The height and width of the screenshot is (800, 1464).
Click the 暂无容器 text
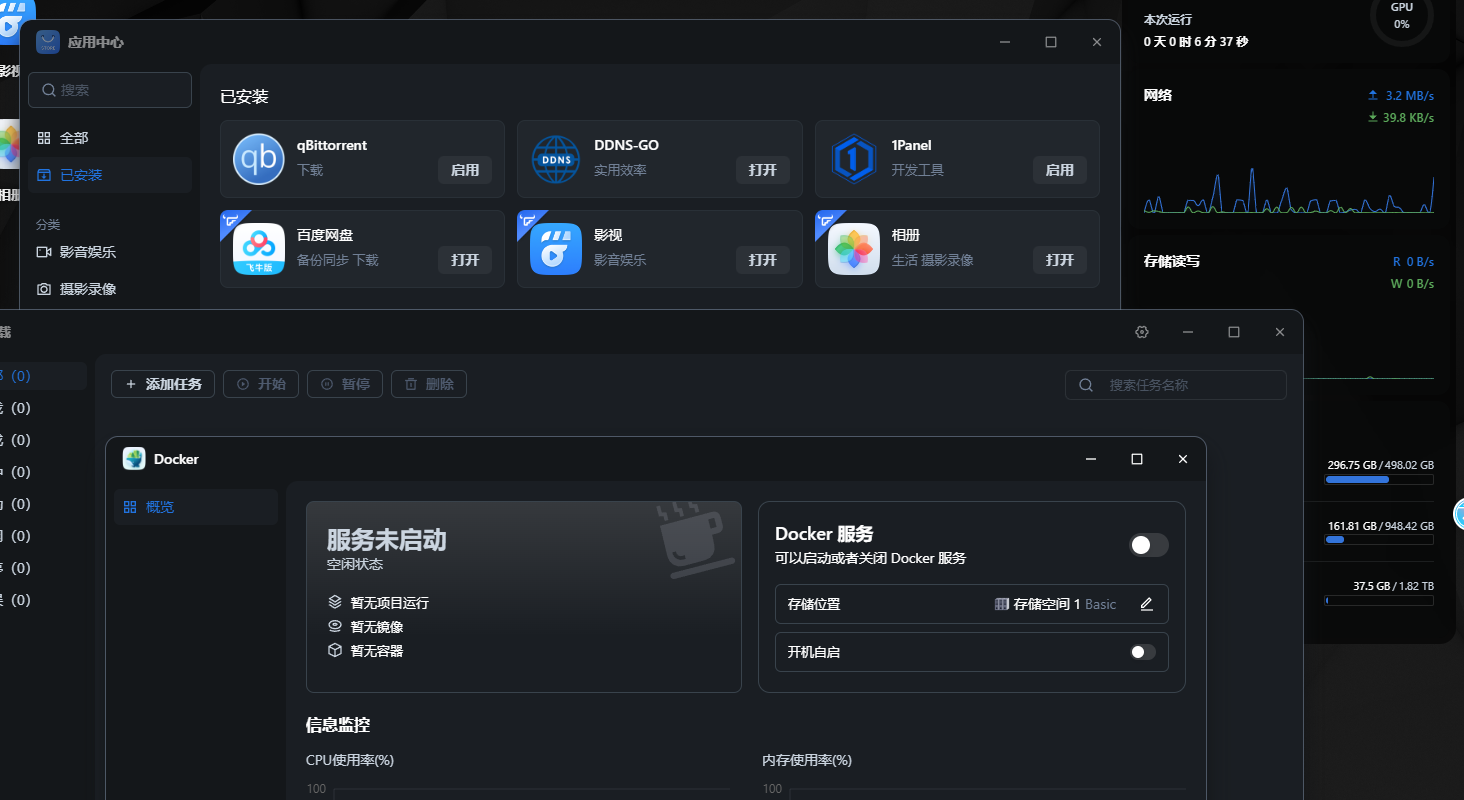pyautogui.click(x=377, y=651)
